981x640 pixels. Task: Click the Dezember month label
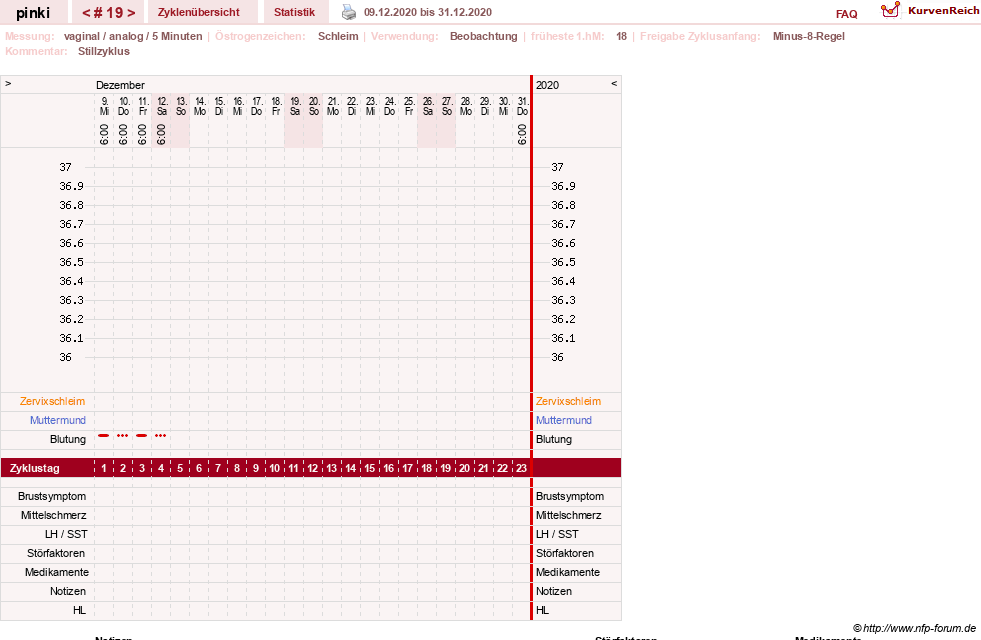tap(120, 85)
